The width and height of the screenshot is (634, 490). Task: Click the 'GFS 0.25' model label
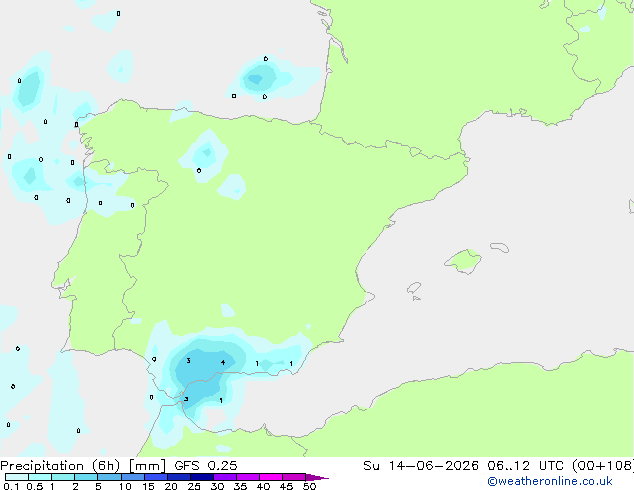[205, 466]
